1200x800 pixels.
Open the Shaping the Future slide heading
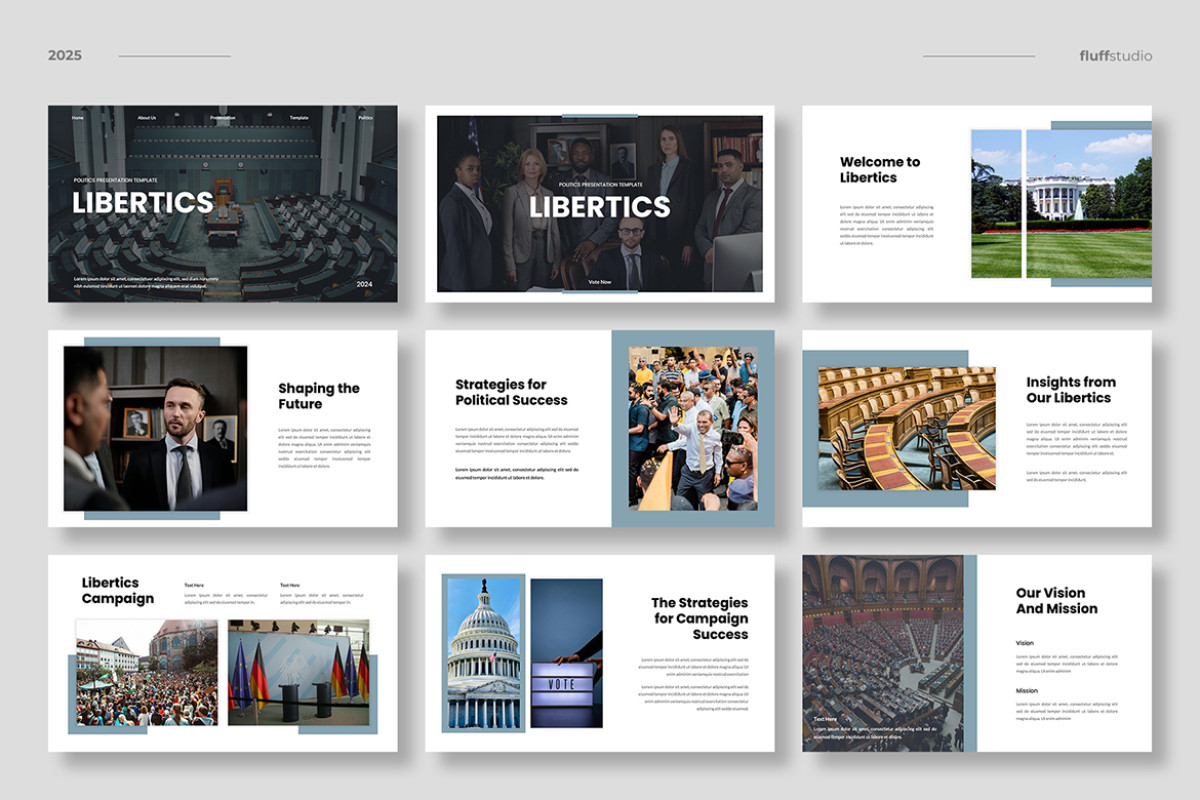(x=318, y=398)
